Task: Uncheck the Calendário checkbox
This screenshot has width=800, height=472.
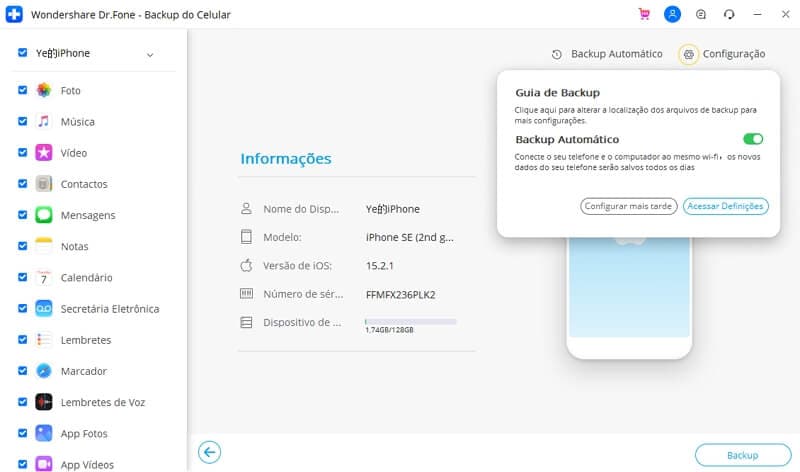Action: pyautogui.click(x=22, y=277)
